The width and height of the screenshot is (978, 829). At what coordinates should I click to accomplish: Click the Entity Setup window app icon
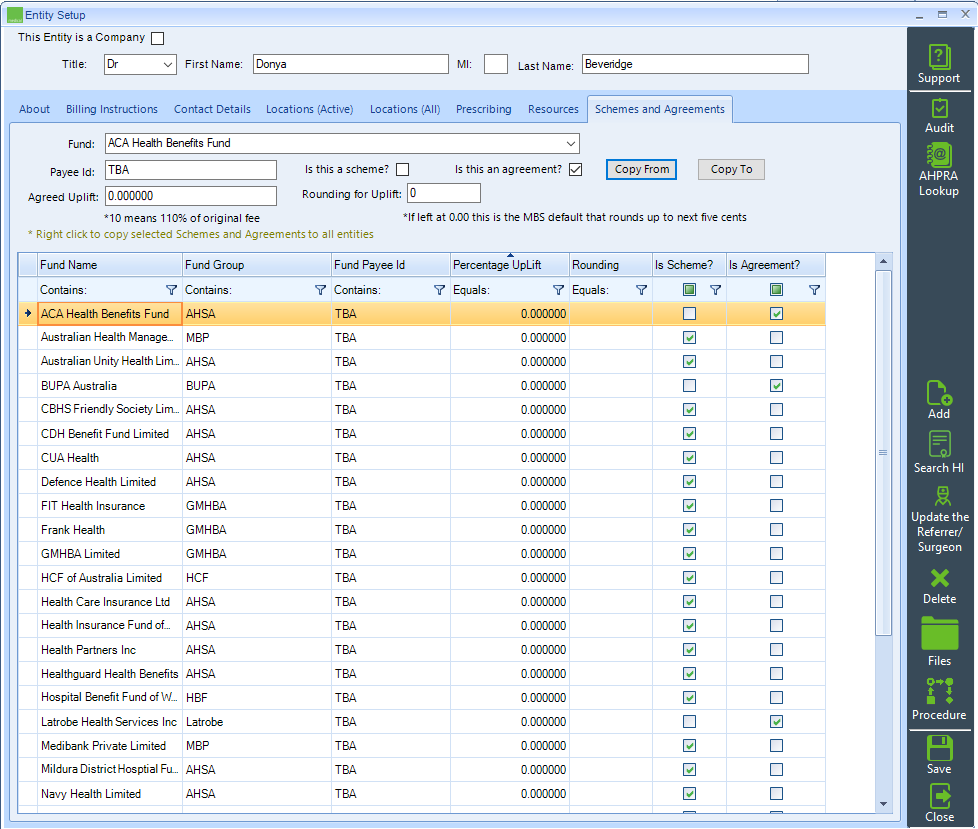click(14, 15)
